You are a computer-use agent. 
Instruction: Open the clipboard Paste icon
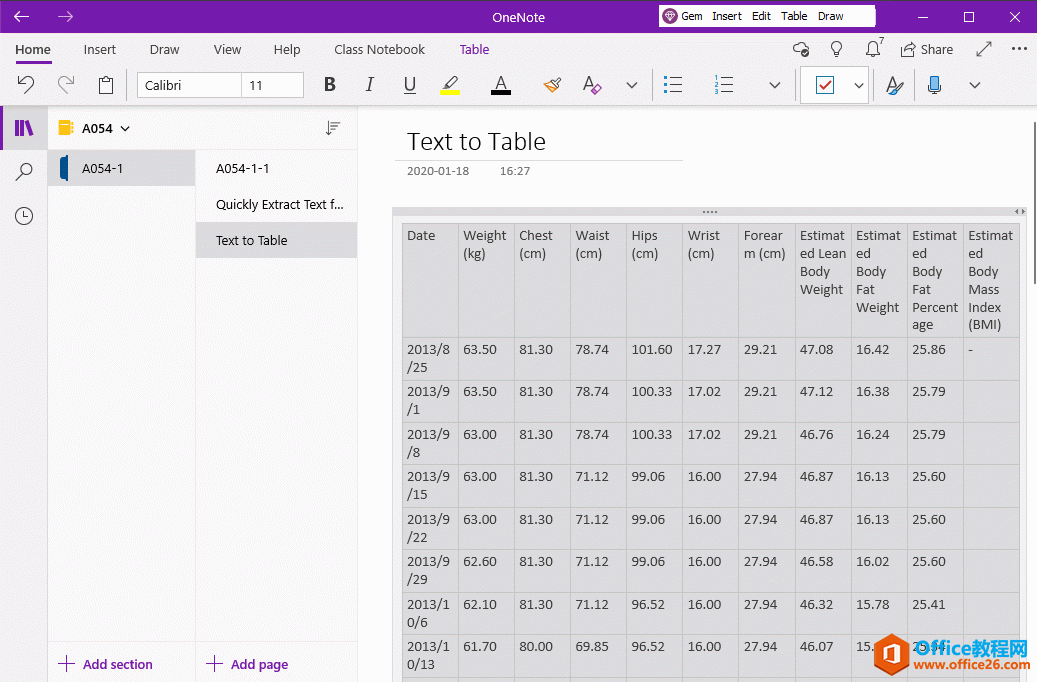coord(106,85)
